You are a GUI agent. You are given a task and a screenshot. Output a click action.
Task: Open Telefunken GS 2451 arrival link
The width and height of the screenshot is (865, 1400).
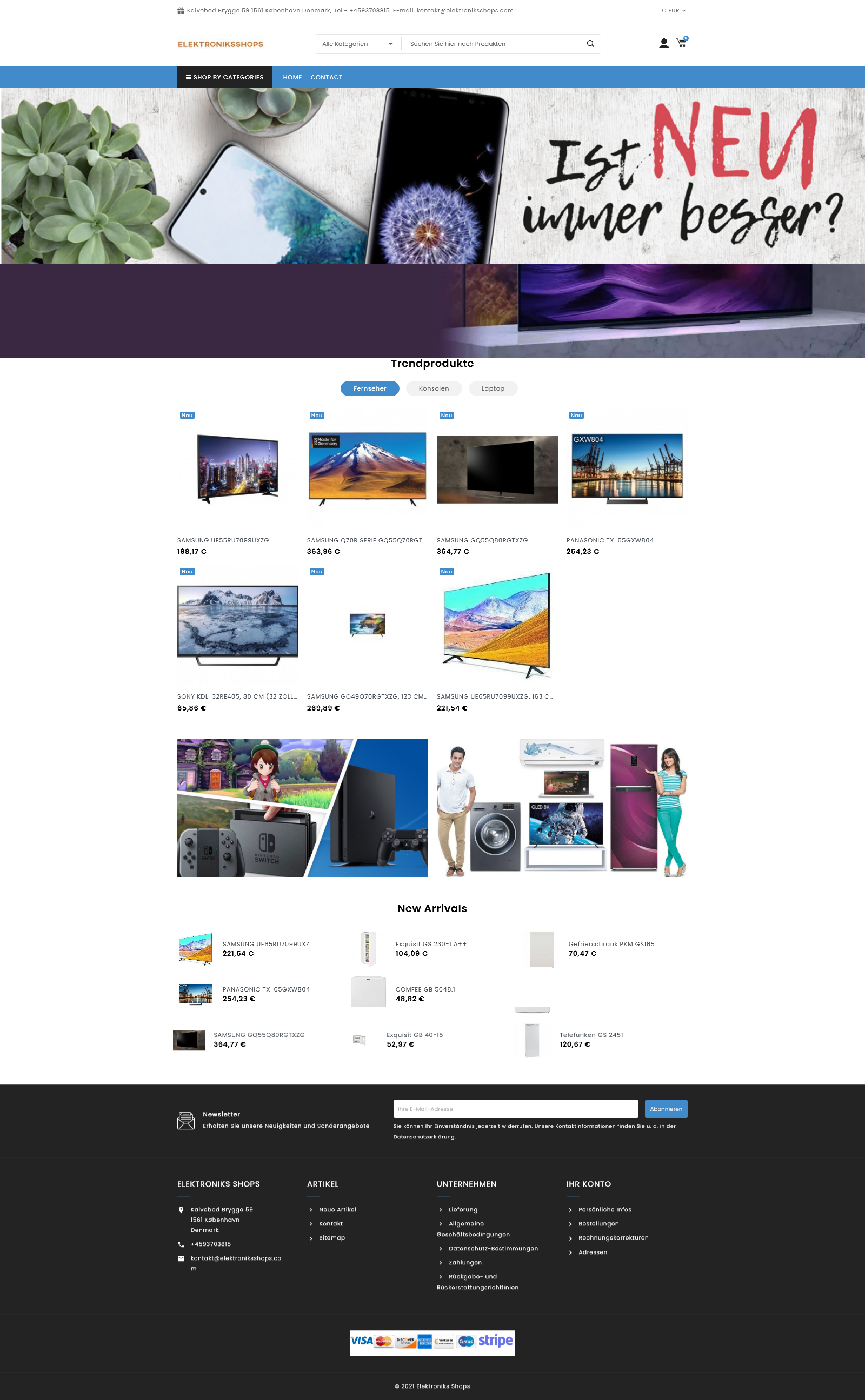pos(591,1035)
